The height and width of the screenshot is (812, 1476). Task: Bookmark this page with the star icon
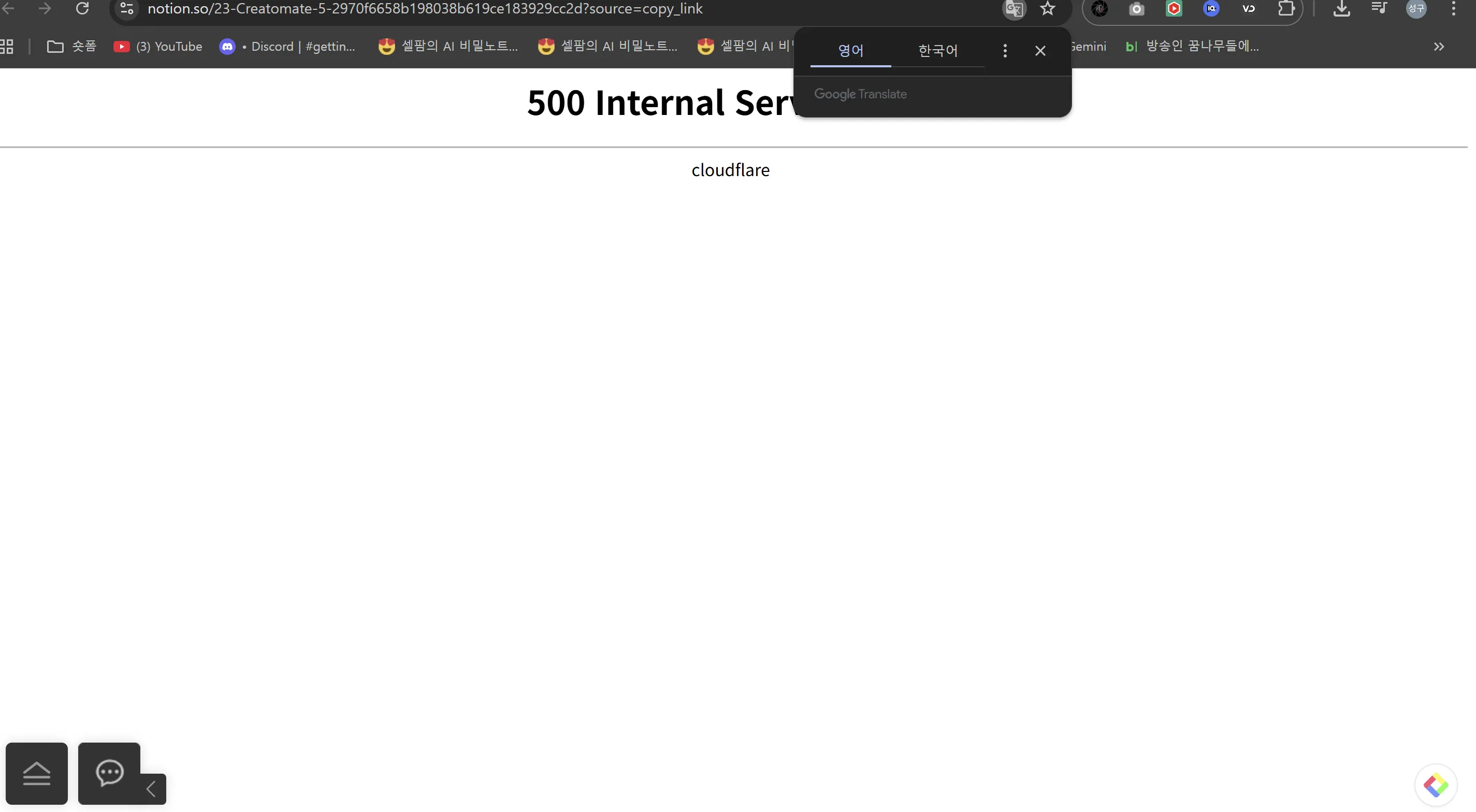point(1049,9)
